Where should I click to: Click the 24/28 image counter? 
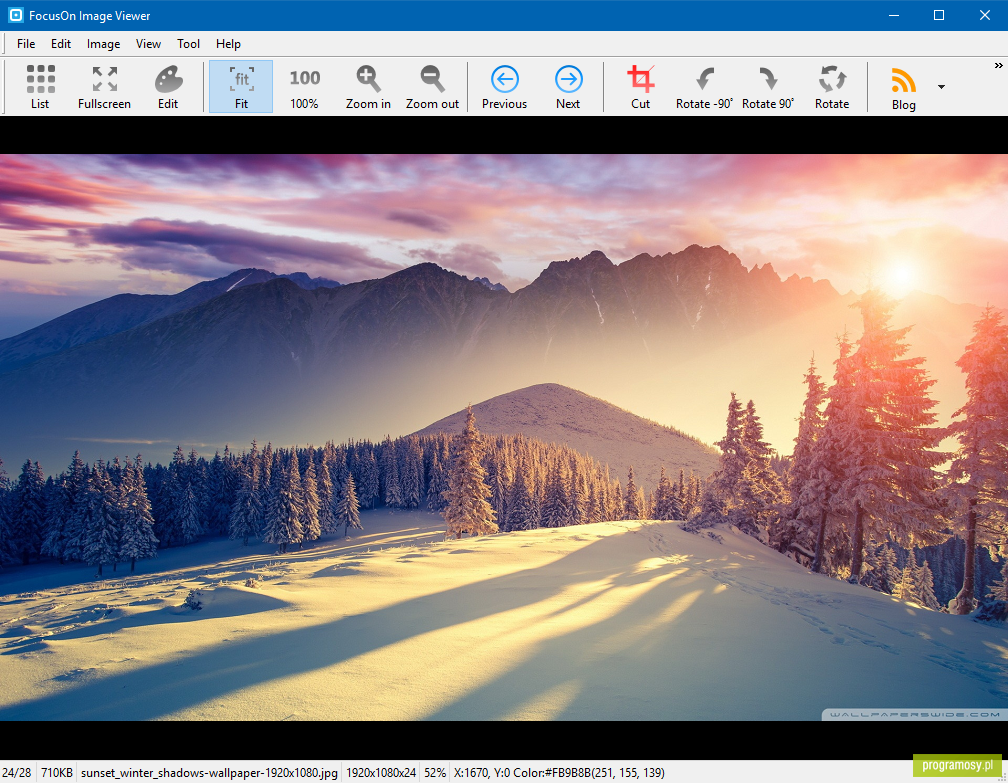[17, 773]
